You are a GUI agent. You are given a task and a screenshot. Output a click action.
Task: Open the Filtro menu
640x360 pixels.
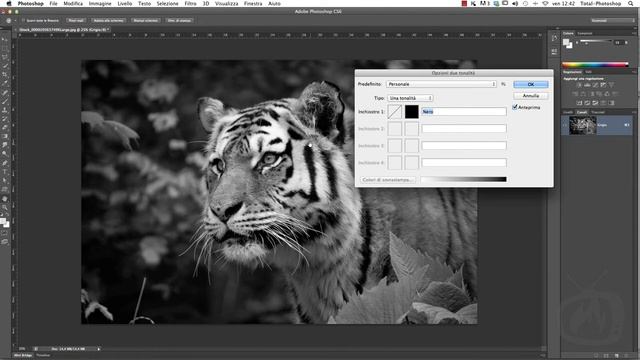tap(190, 3)
